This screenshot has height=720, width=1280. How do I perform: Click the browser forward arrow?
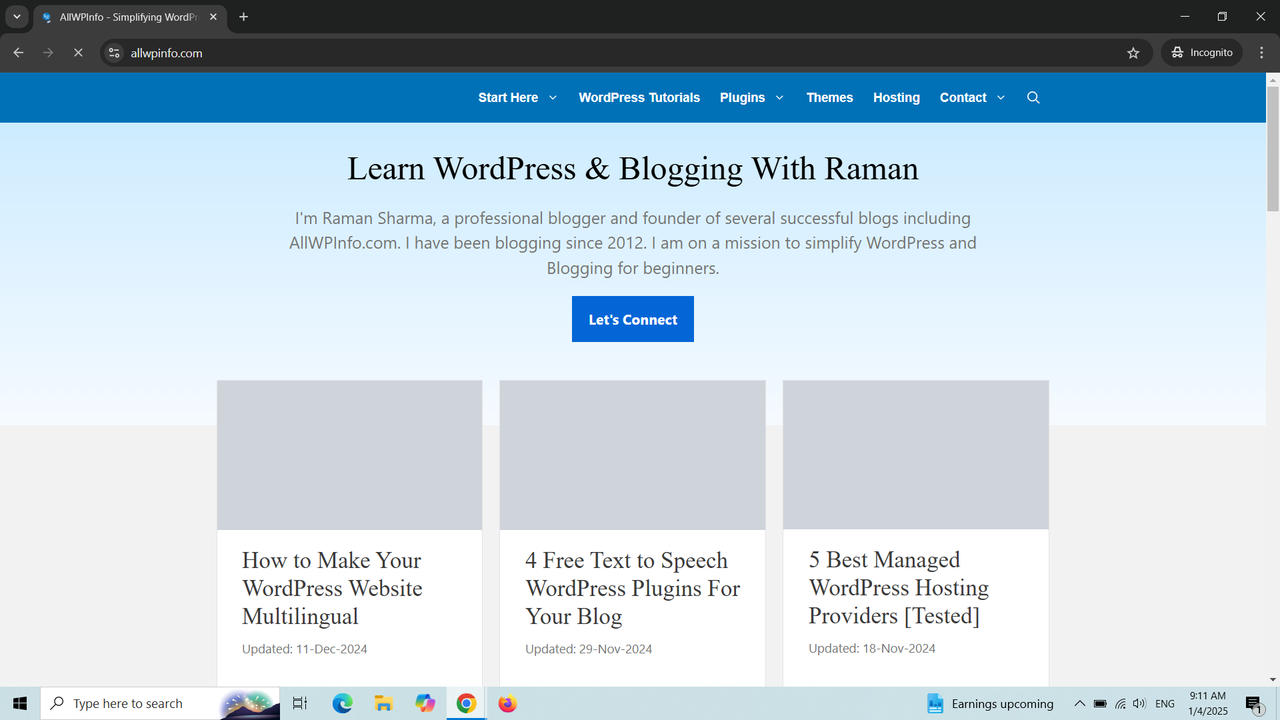coord(48,53)
